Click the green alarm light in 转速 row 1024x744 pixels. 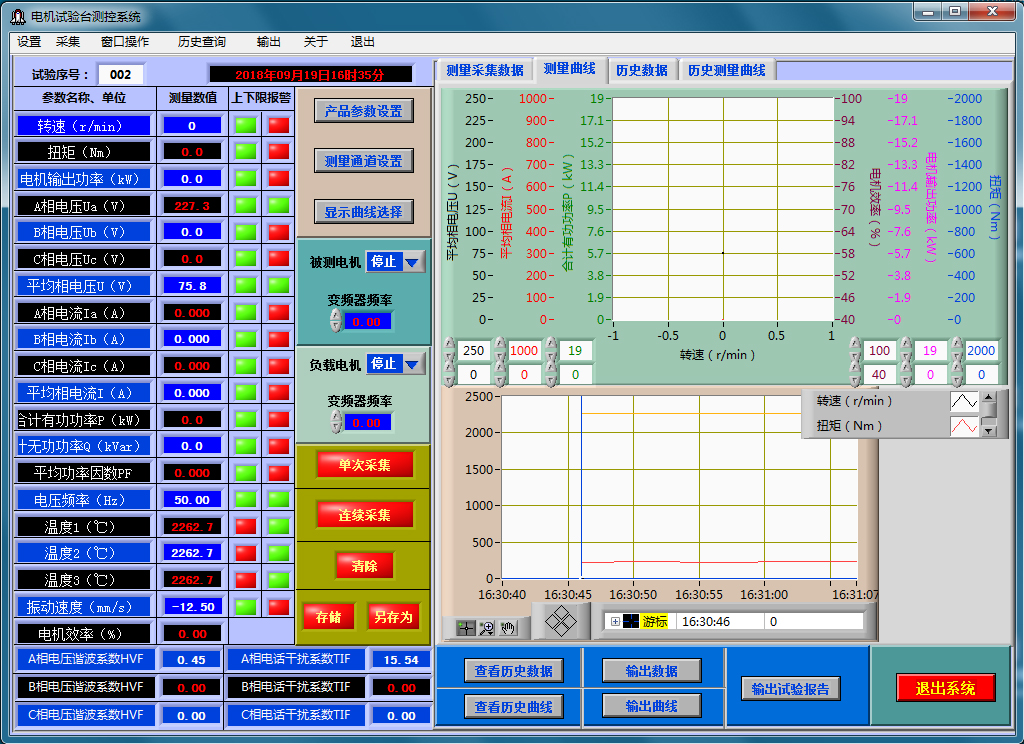tap(246, 125)
